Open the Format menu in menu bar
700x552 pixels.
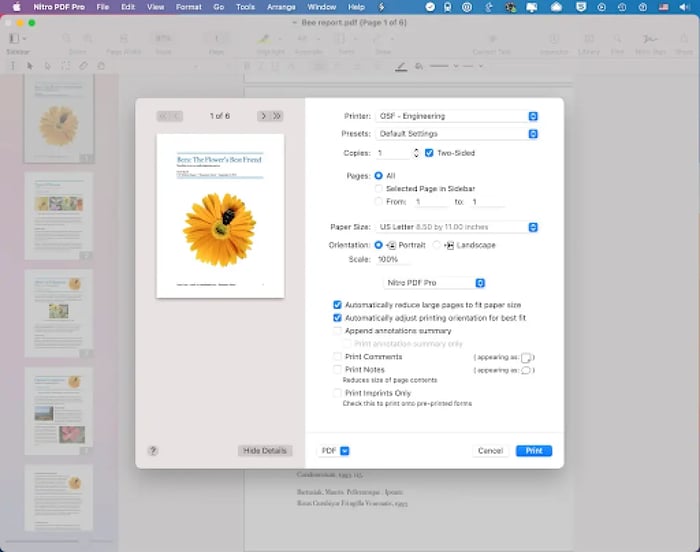click(x=188, y=7)
